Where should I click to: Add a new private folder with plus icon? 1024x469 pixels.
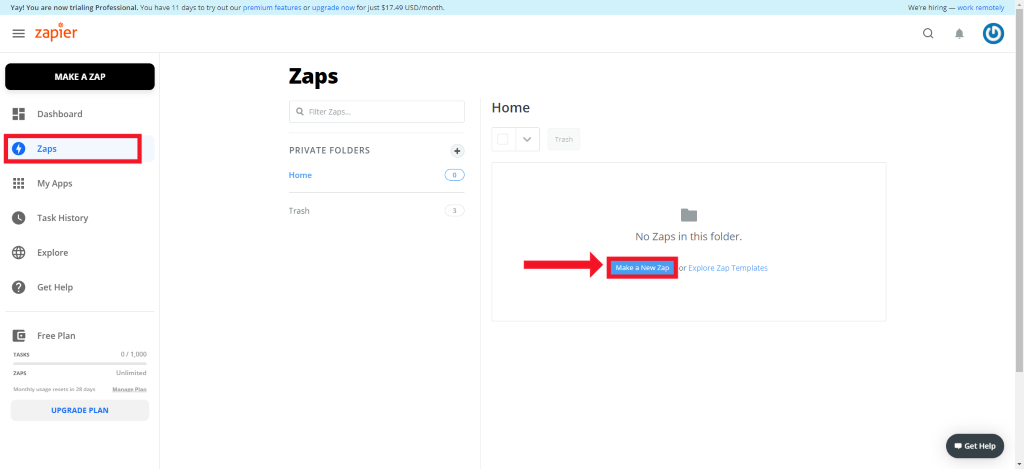(457, 152)
